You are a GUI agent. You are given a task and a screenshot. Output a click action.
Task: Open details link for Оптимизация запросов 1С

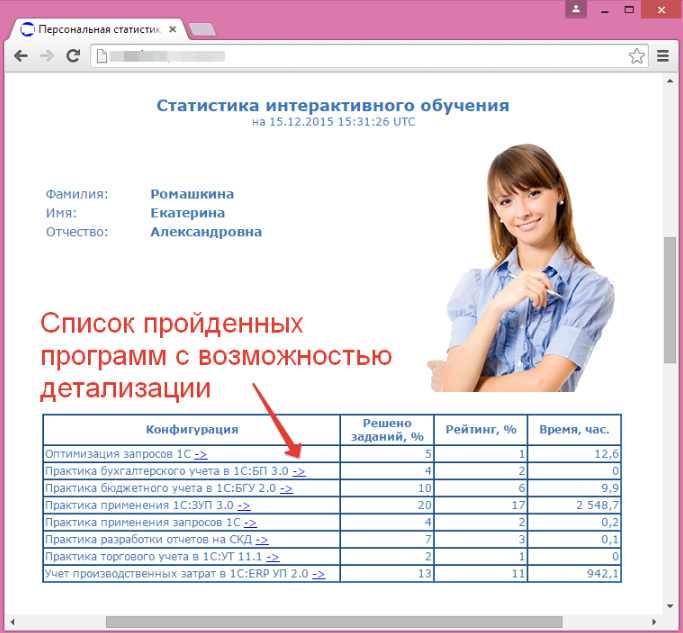(201, 454)
